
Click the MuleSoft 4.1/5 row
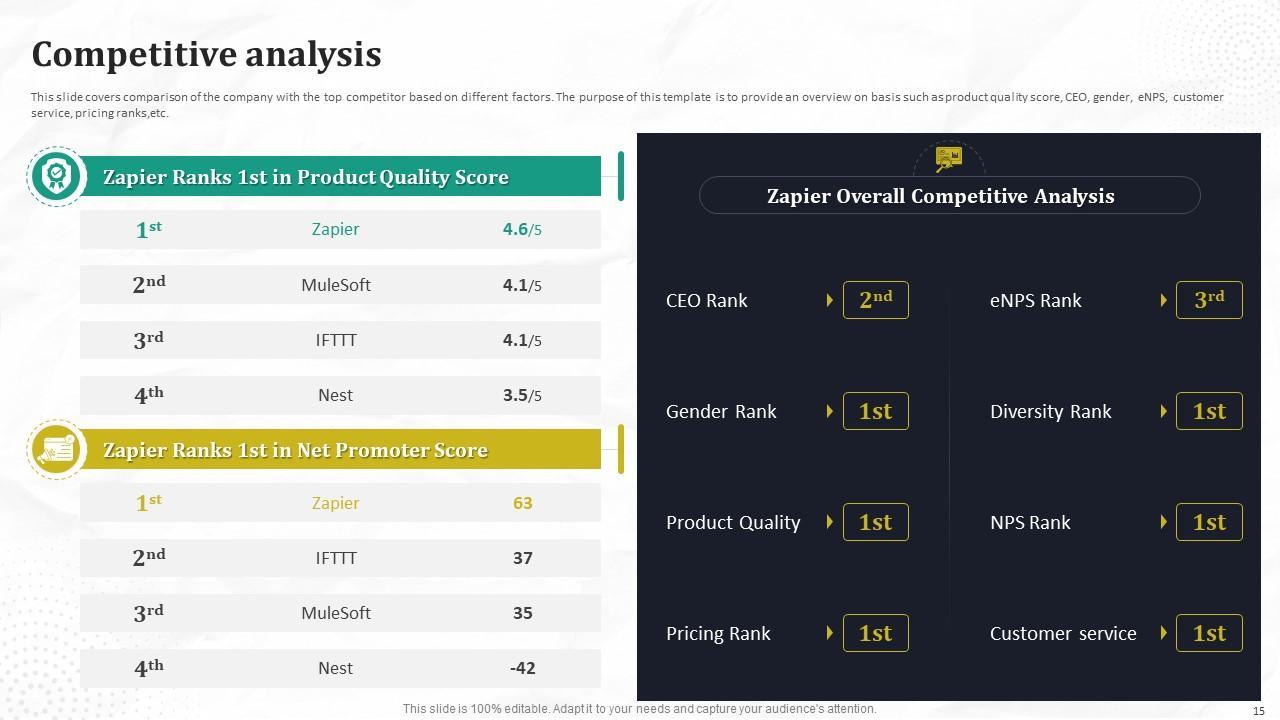(340, 285)
